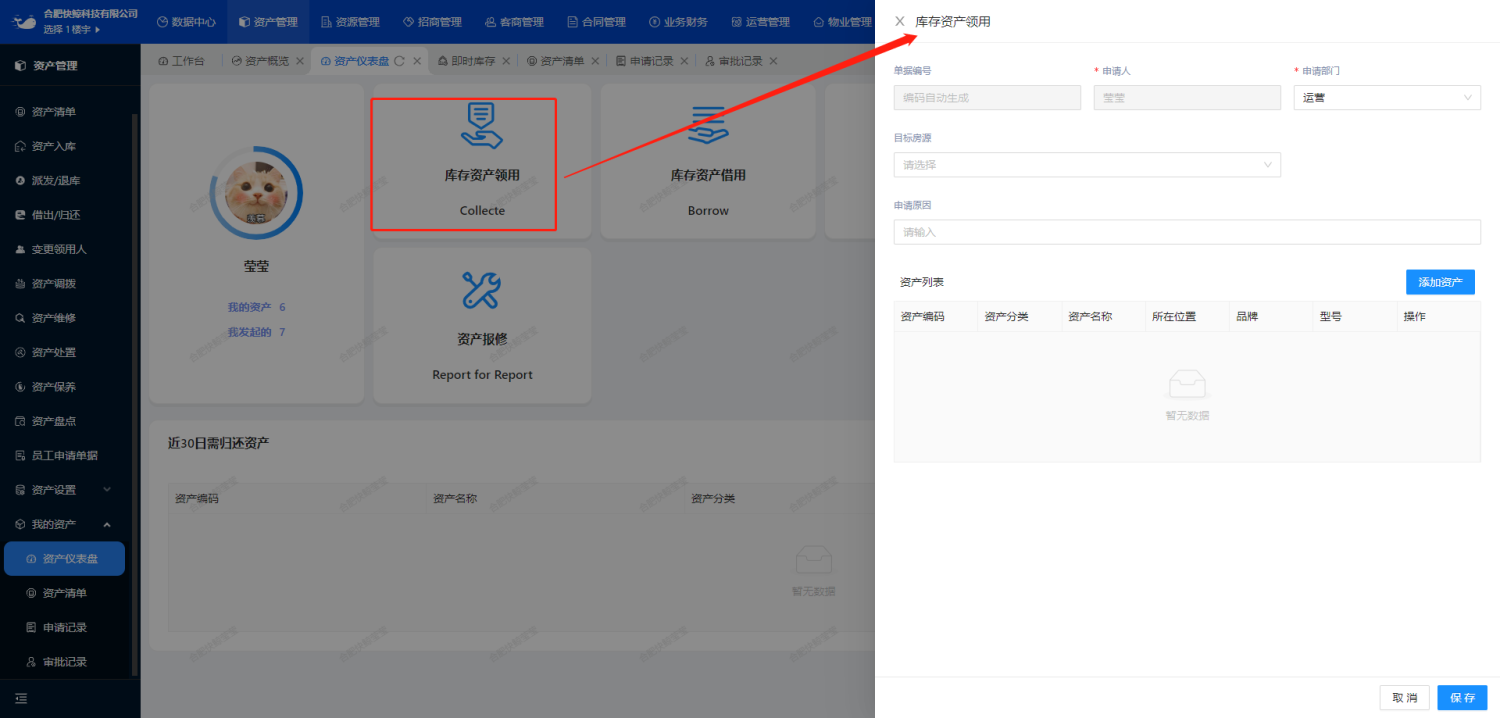Close the 资产清单 tab in the tab bar
Screen dimensions: 1500x718
tap(594, 61)
